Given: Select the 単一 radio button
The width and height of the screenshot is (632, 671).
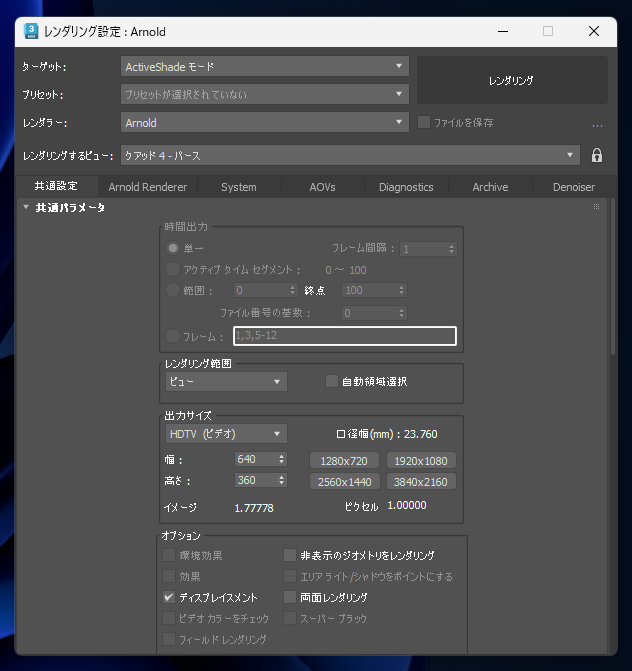Looking at the screenshot, I should 173,248.
